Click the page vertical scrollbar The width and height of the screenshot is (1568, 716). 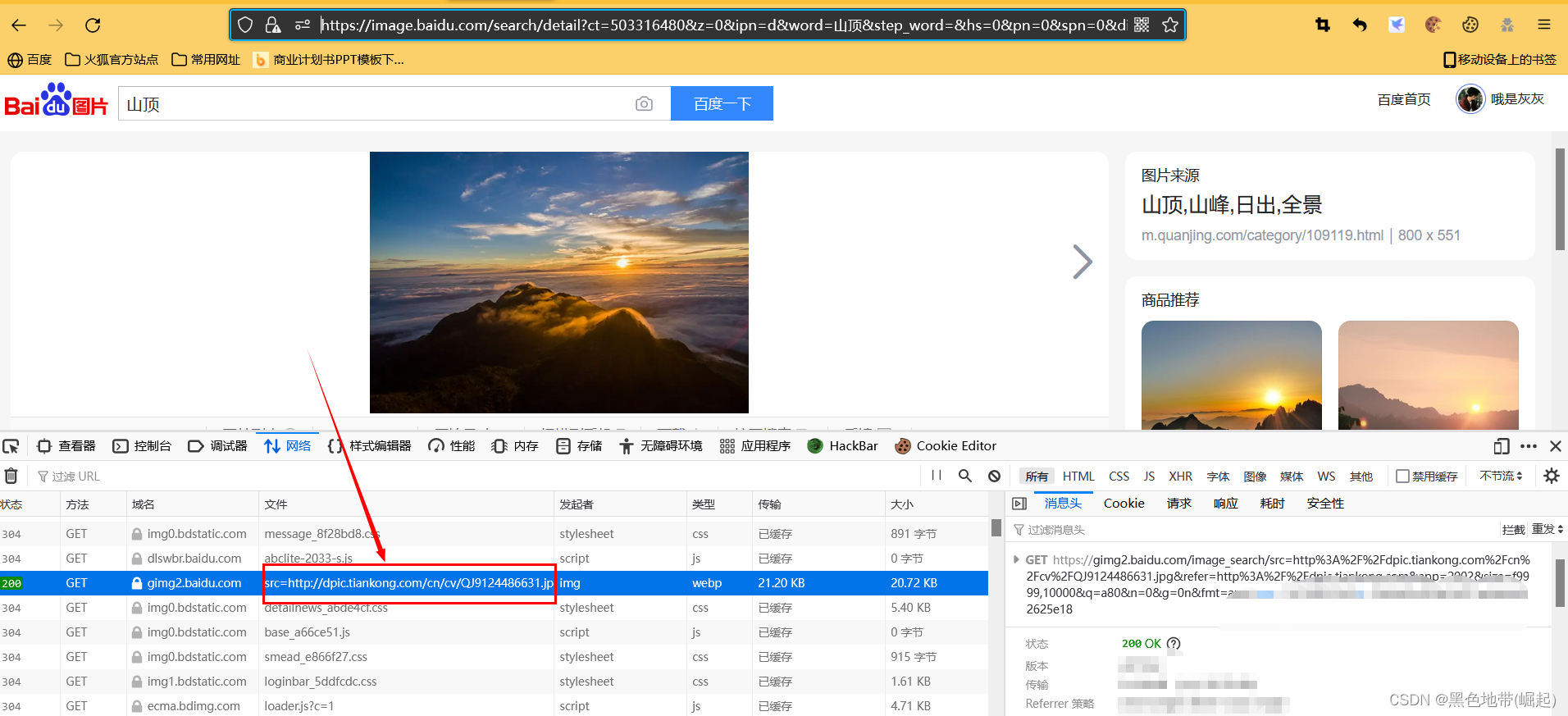1560,199
